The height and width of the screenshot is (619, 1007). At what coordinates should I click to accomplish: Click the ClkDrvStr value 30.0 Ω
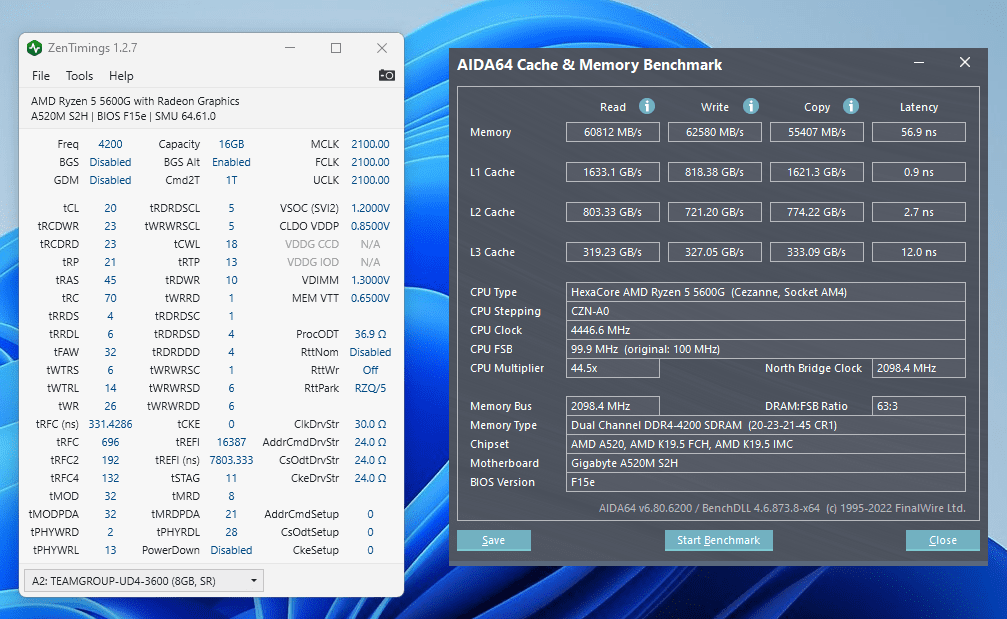[x=370, y=424]
